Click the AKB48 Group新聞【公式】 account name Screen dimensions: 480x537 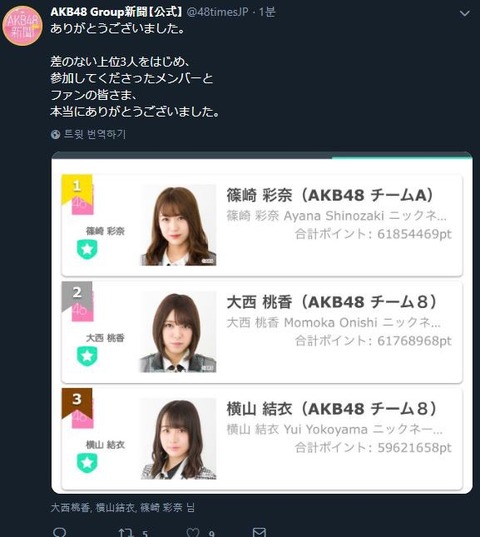coord(116,12)
